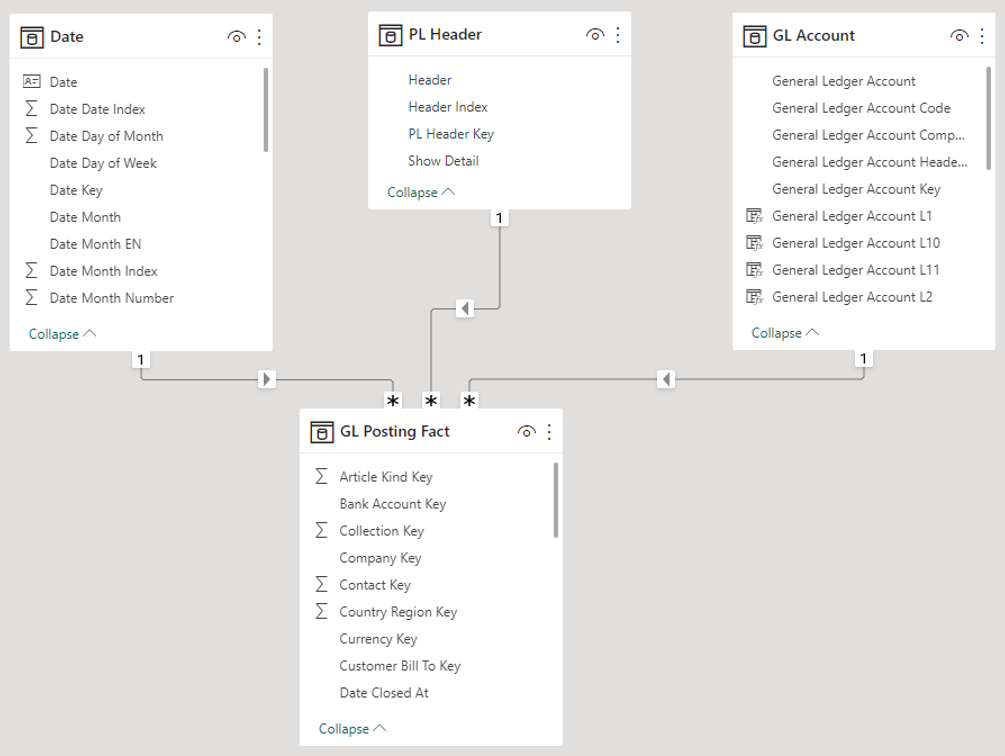The image size is (1005, 756).
Task: Select the General Ledger Account L1 field
Action: (851, 216)
